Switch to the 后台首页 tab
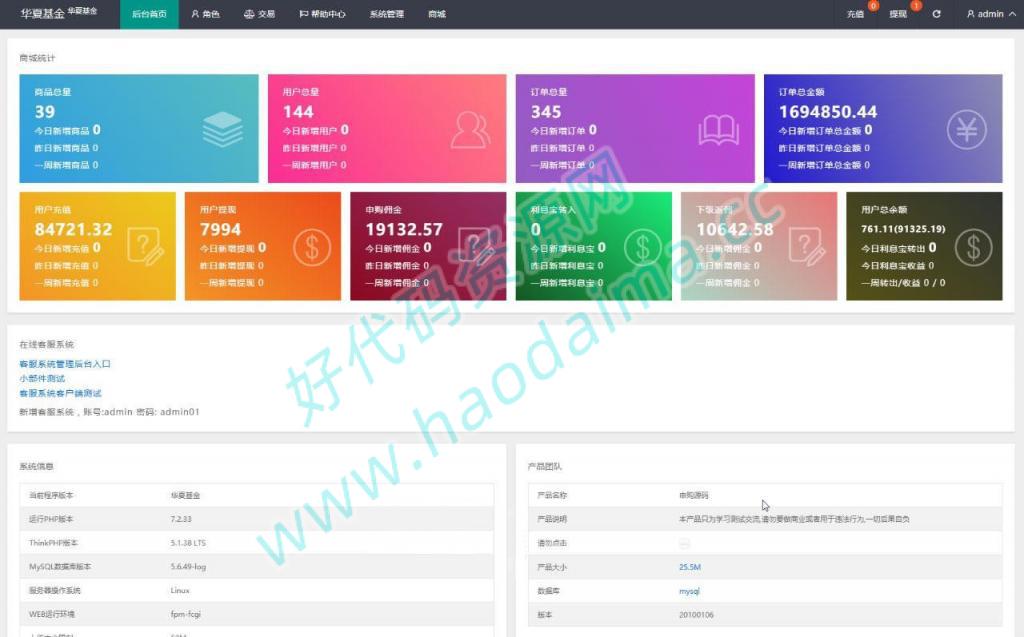Viewport: 1024px width, 637px height. (x=149, y=14)
